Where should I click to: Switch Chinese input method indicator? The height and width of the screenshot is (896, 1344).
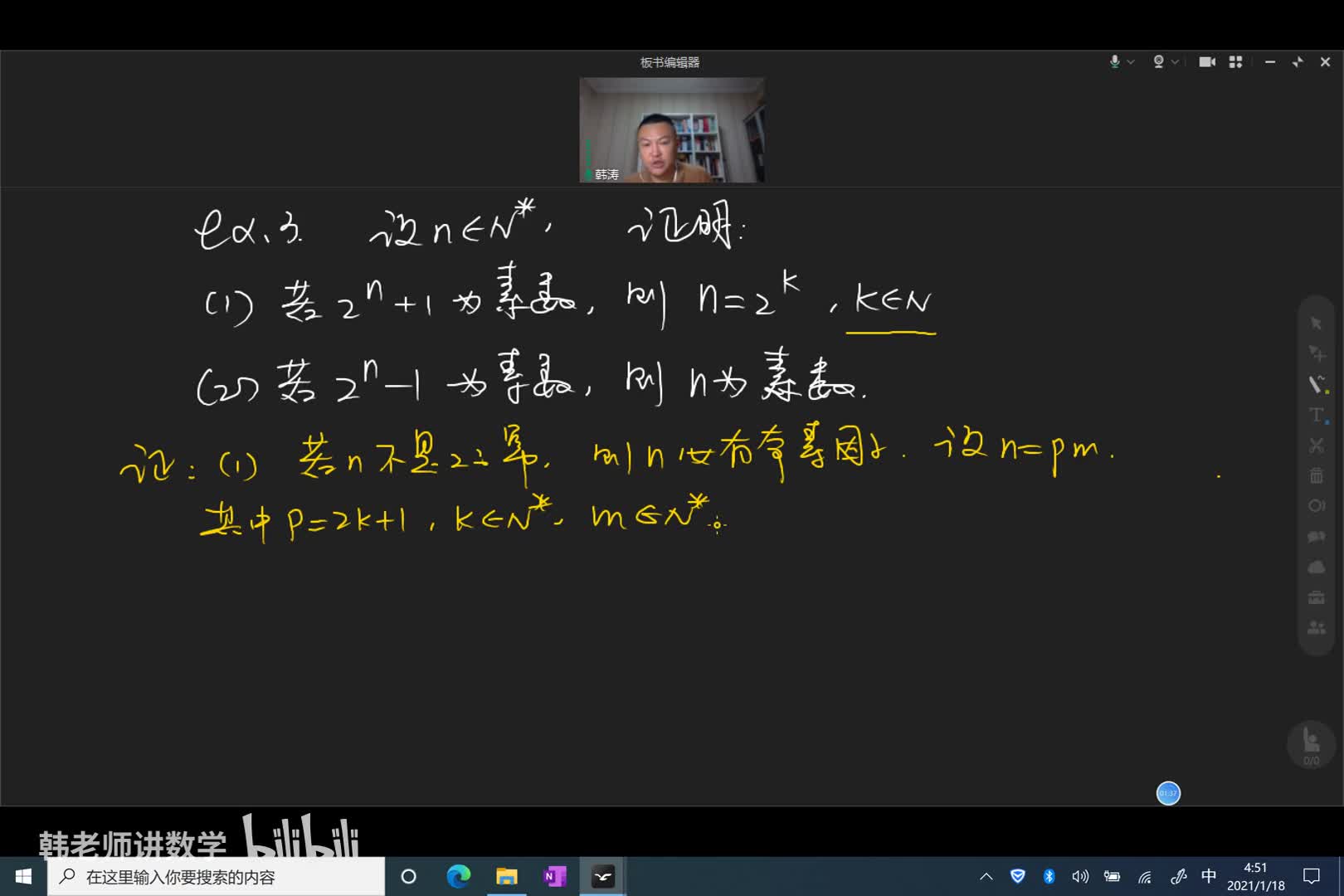pos(1209,876)
